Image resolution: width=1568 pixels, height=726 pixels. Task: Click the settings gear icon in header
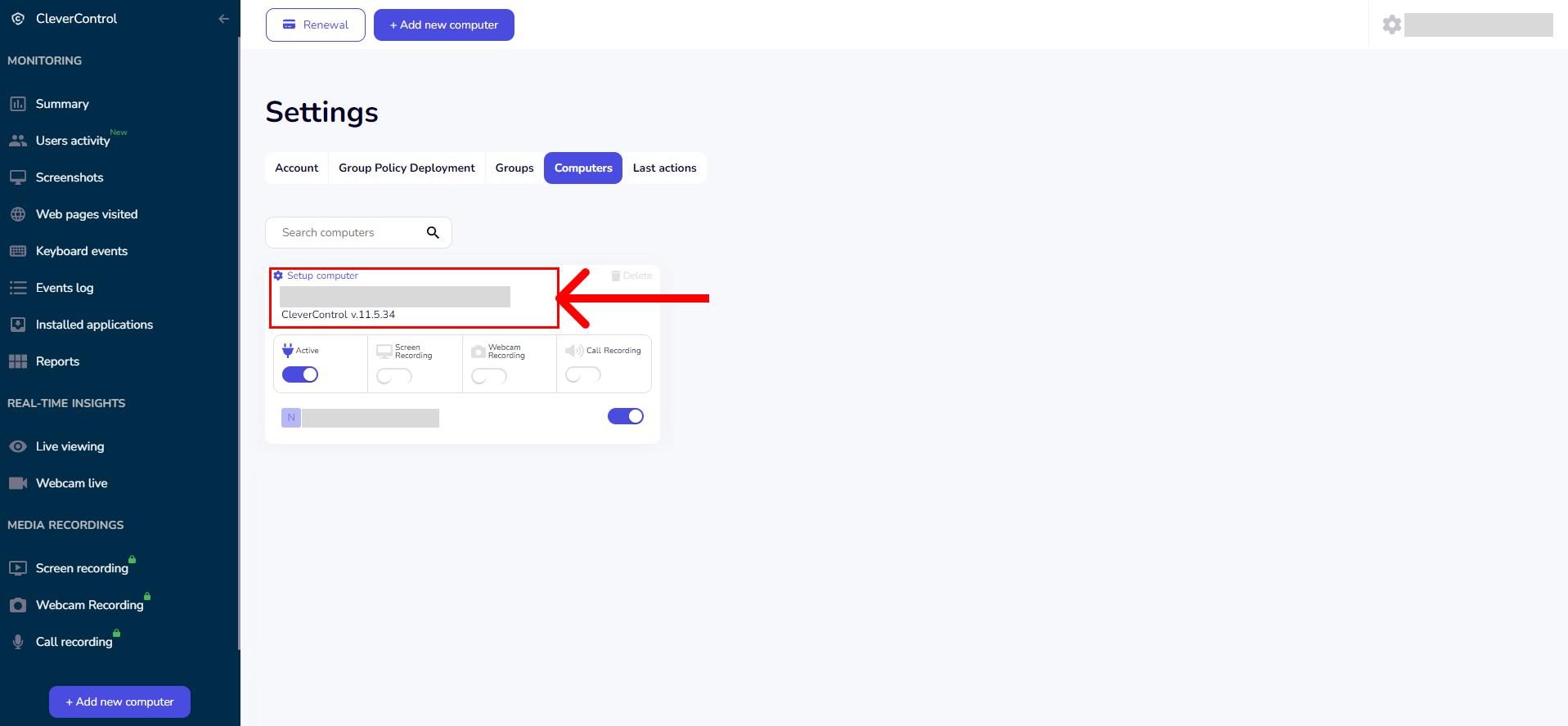pos(1392,25)
